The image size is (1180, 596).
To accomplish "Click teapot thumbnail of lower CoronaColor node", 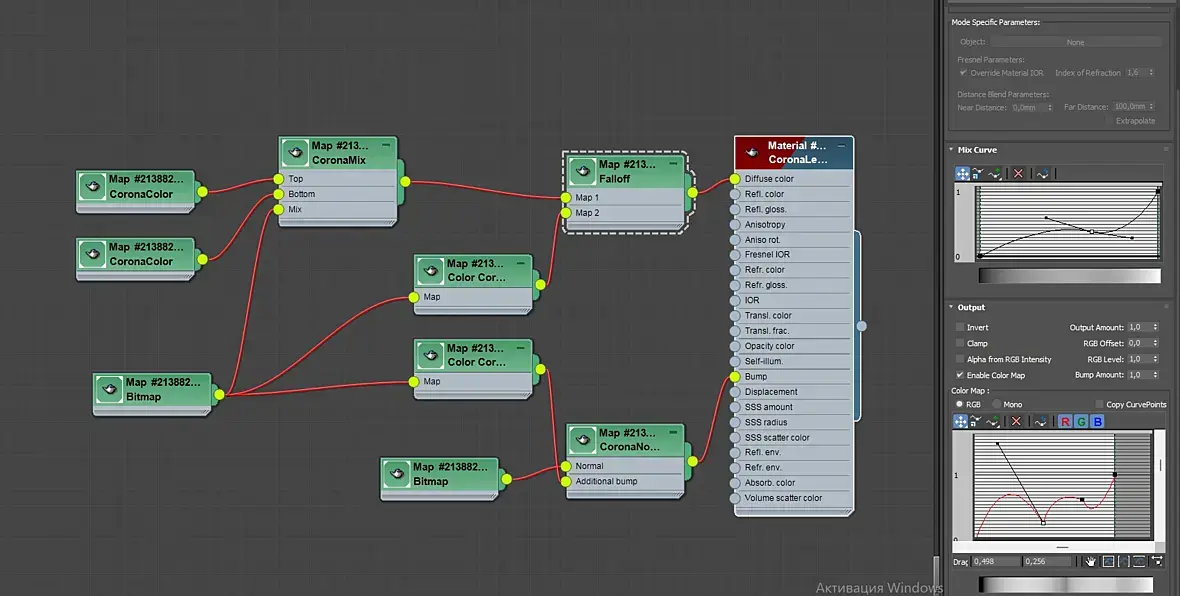I will 93,254.
